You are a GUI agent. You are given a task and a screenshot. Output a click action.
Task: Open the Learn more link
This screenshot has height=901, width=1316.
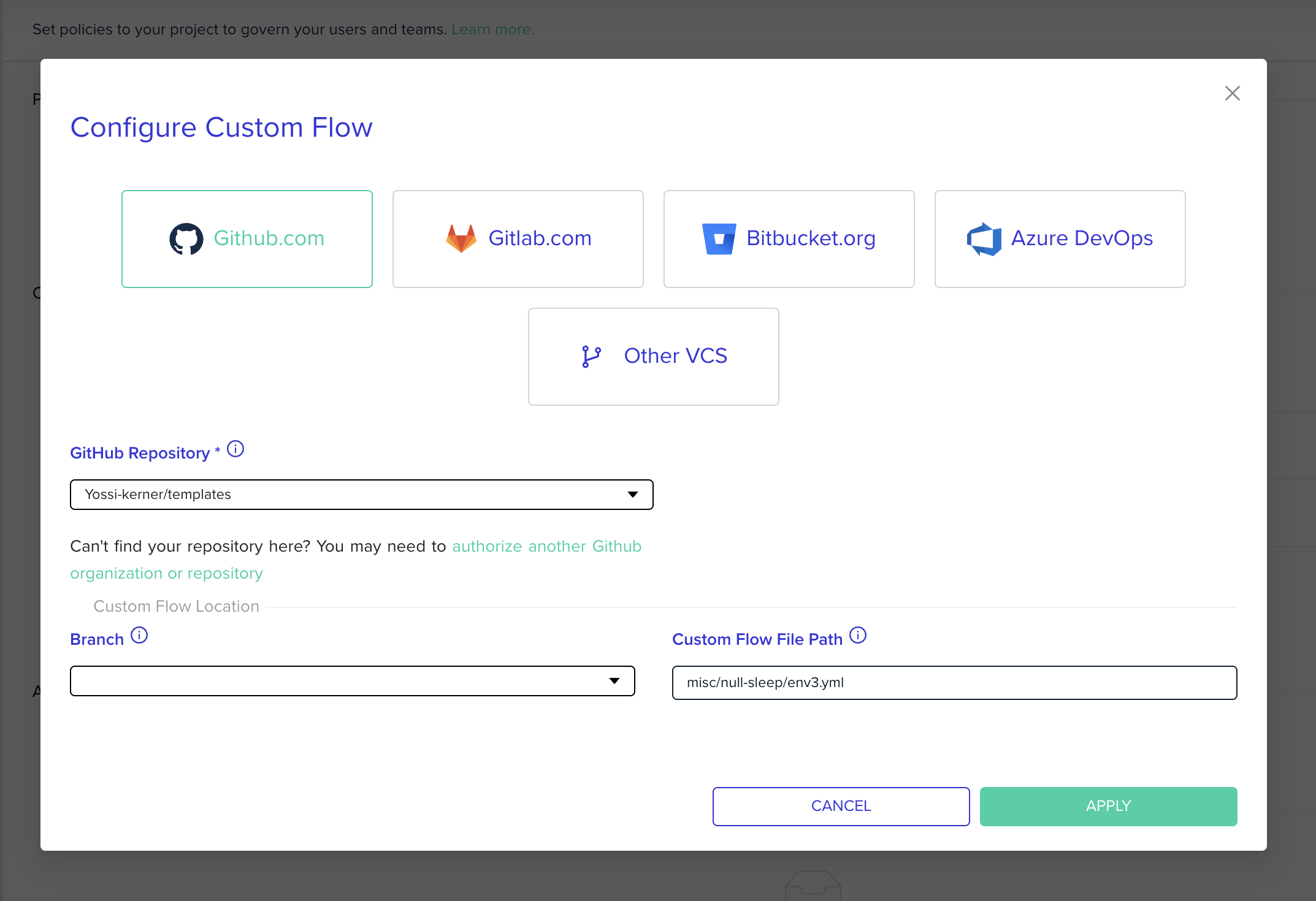[x=492, y=29]
